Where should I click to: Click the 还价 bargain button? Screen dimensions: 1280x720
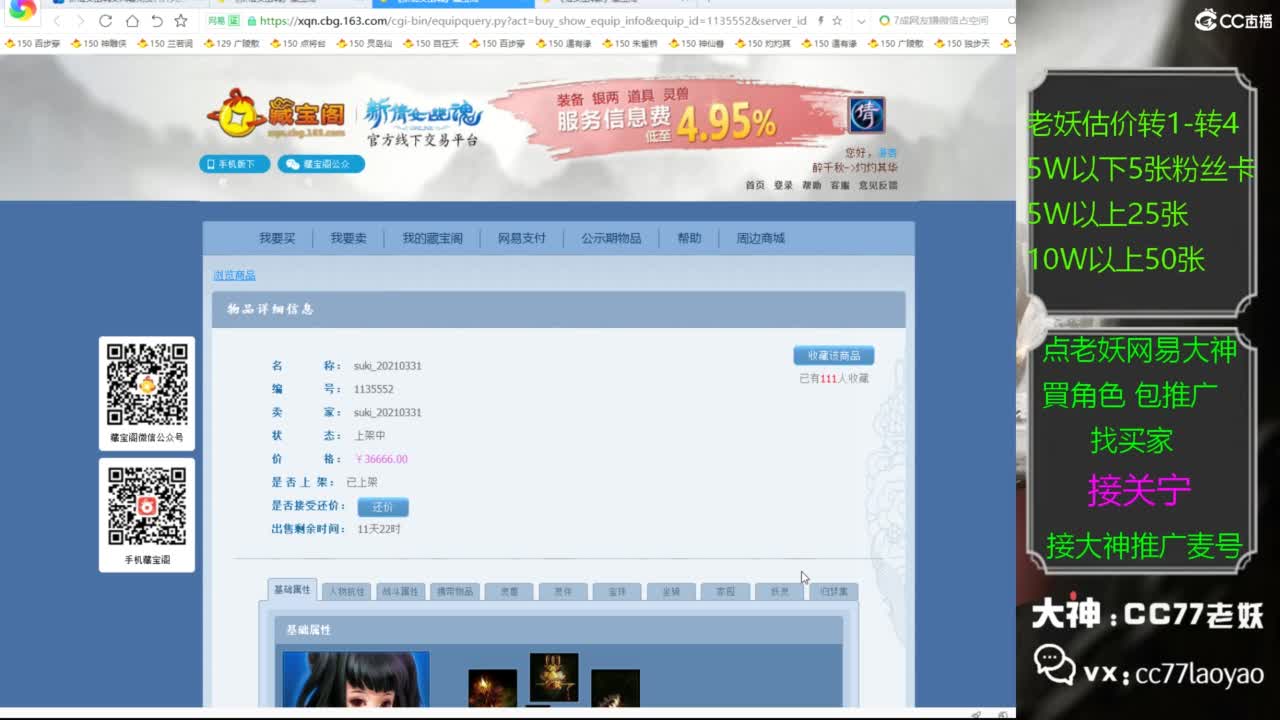coord(383,507)
